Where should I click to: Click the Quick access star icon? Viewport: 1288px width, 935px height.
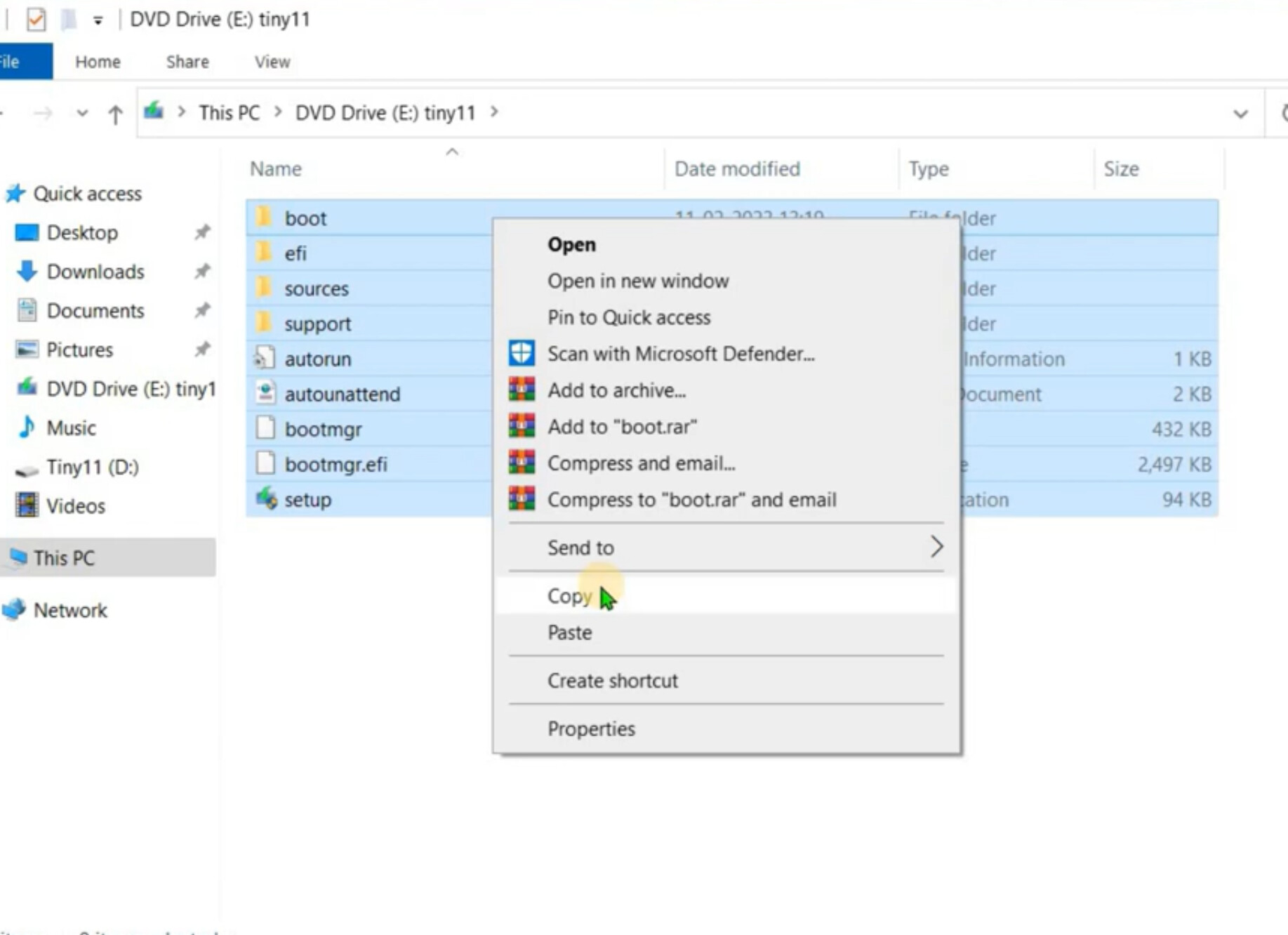coord(15,193)
